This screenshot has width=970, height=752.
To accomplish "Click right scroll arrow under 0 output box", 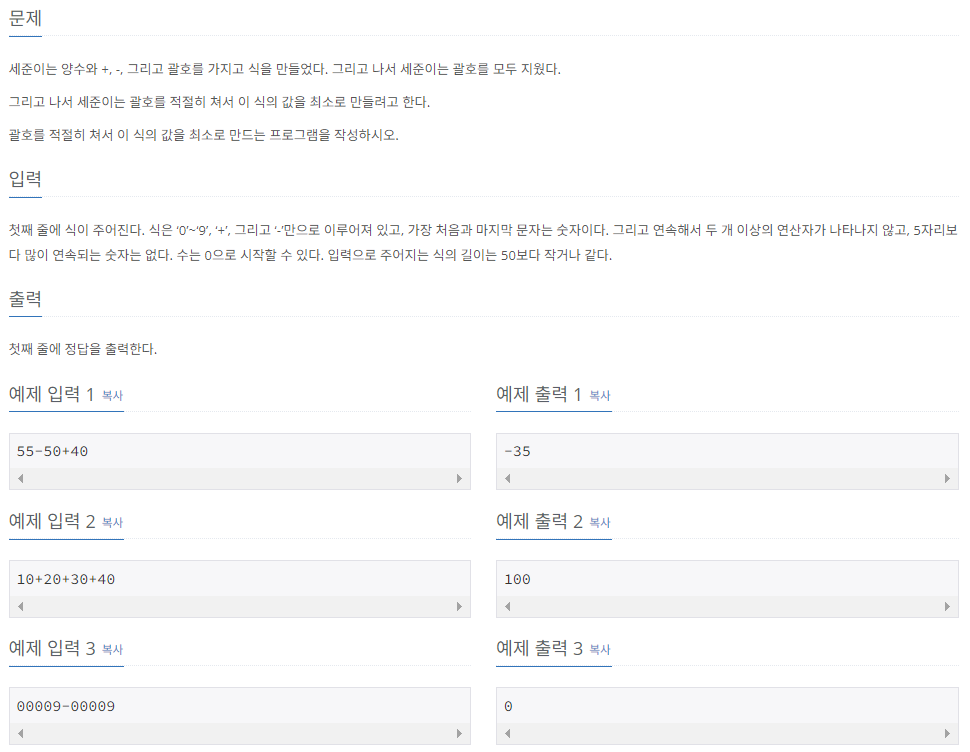I will point(946,733).
